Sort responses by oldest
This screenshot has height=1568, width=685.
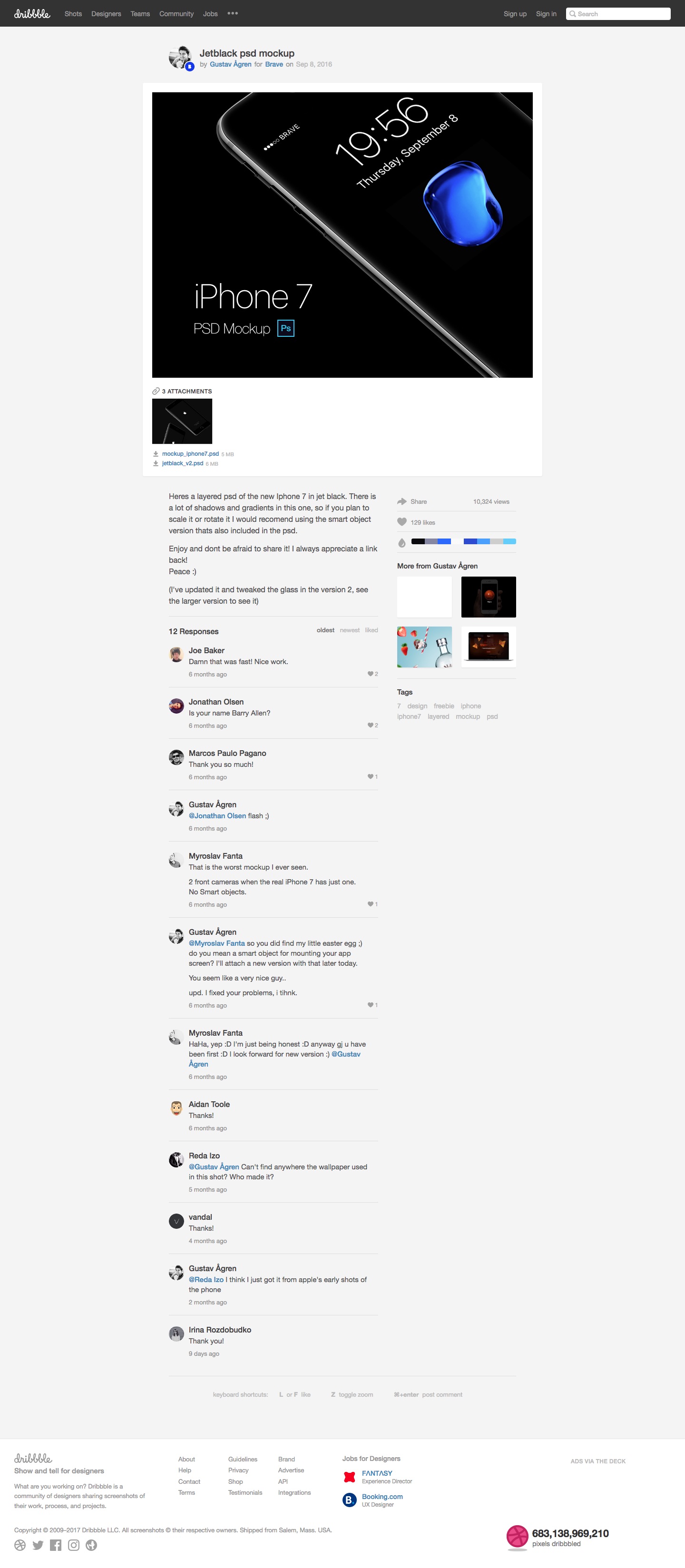[x=325, y=630]
